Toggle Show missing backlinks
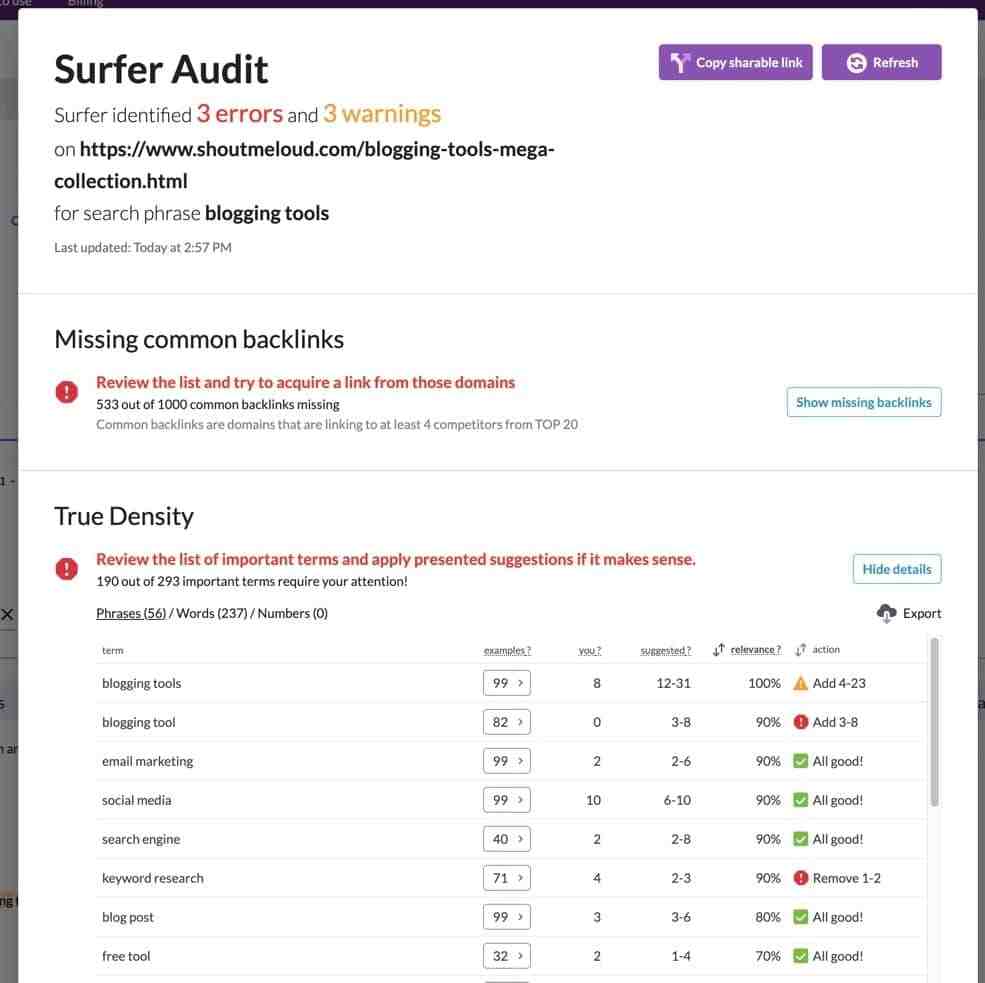The width and height of the screenshot is (985, 983). [863, 401]
